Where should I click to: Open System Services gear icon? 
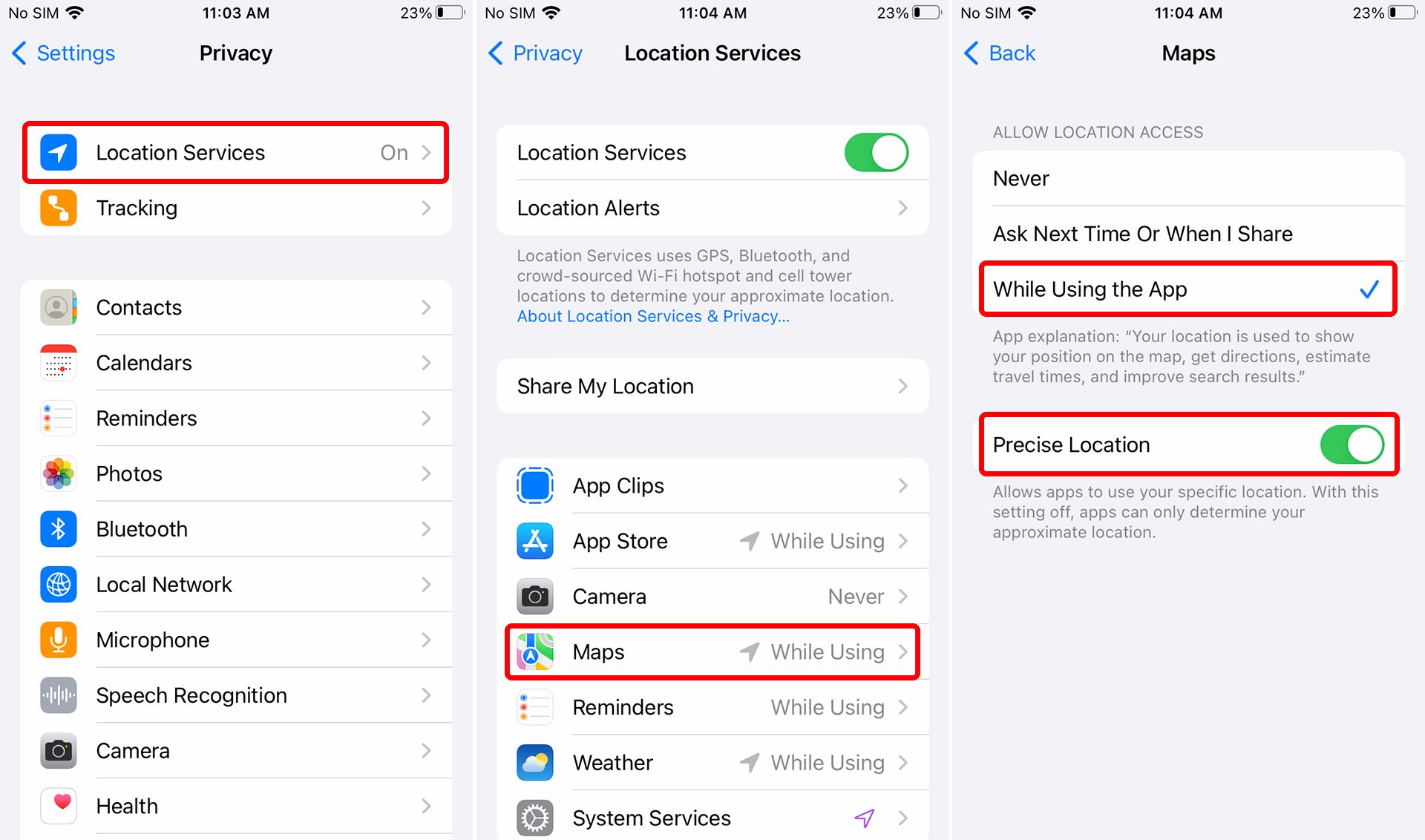pyautogui.click(x=535, y=818)
